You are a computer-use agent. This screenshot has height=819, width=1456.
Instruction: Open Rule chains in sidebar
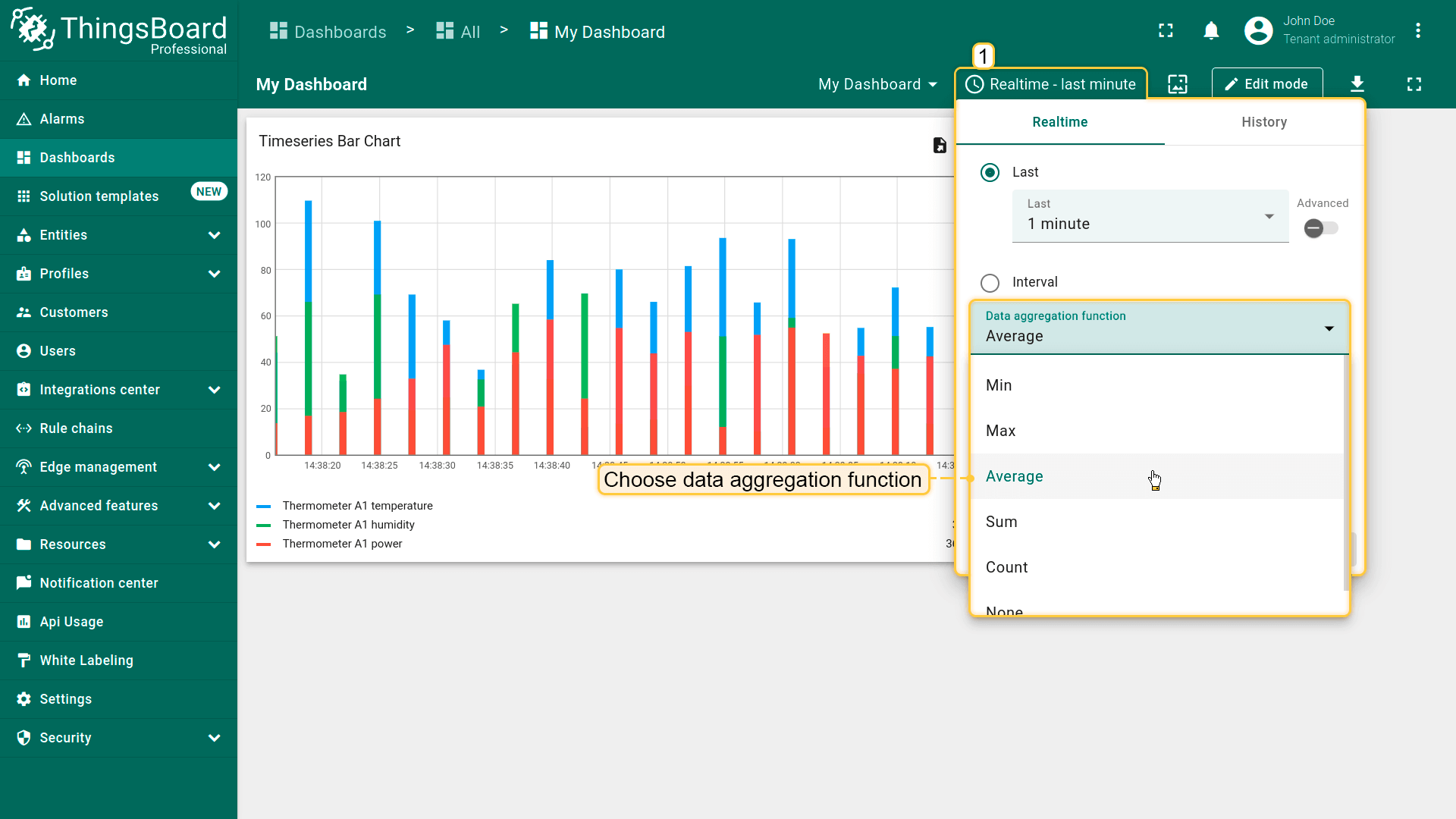76,428
